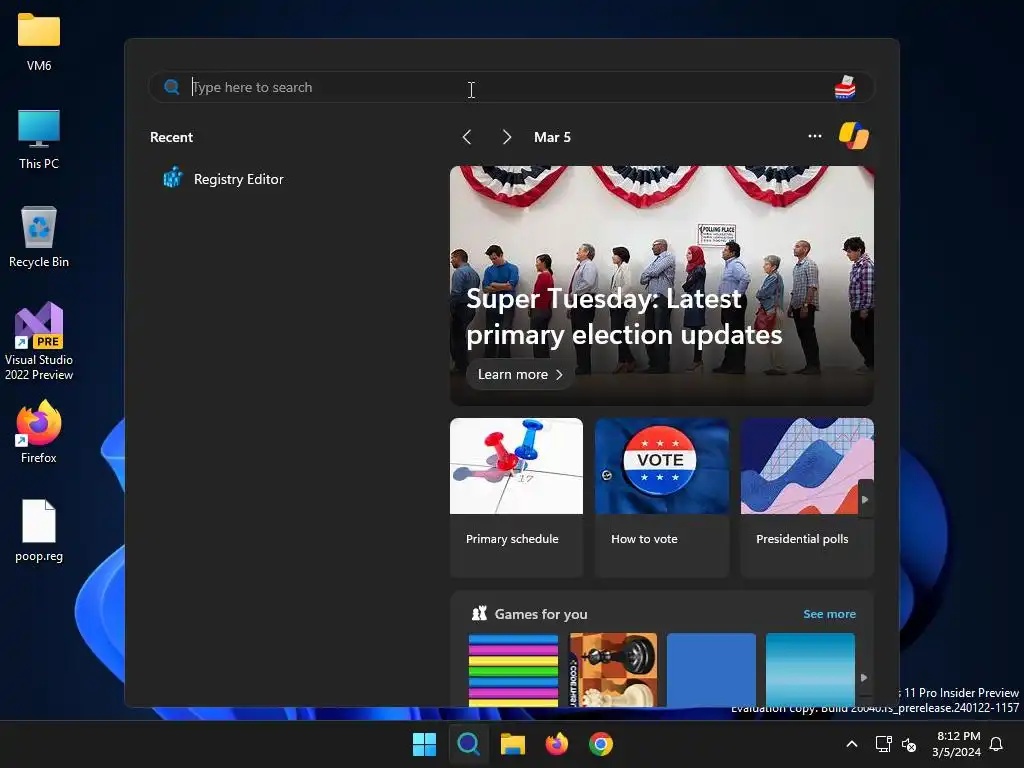Launch Firefox from the taskbar
The height and width of the screenshot is (768, 1024).
point(556,744)
